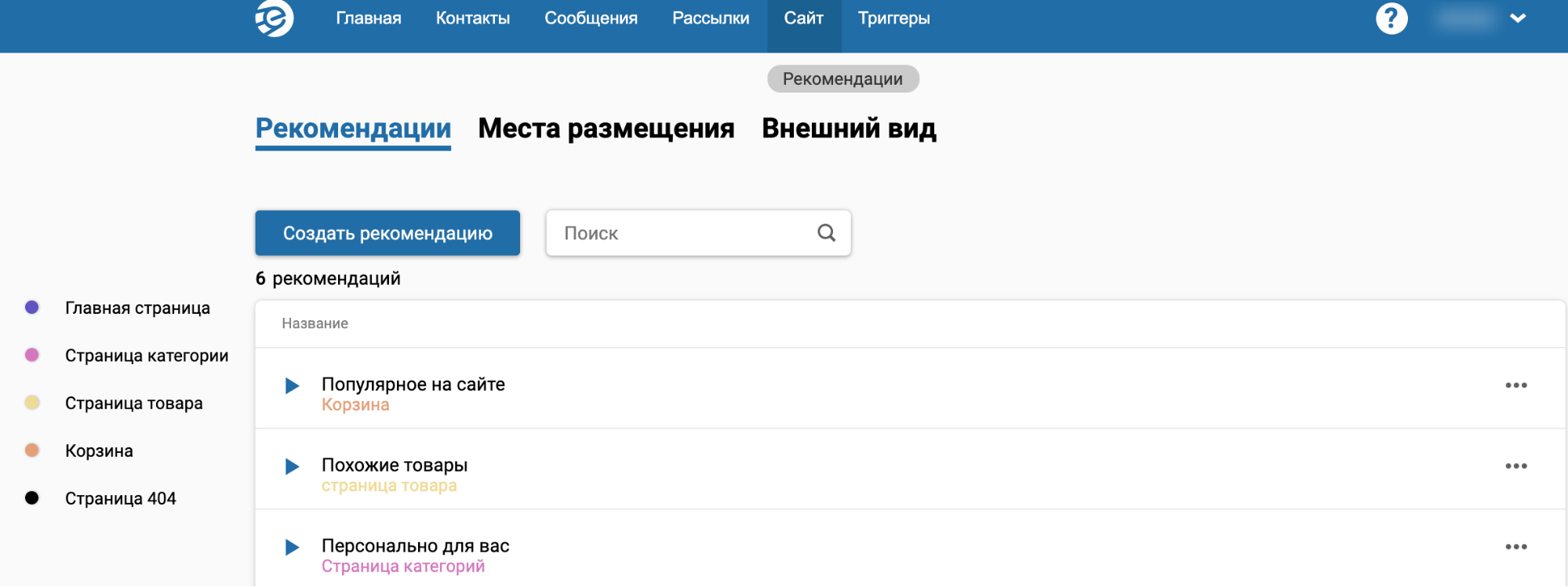Viewport: 1568px width, 587px height.
Task: Click the Рекомендации submenu pill
Action: pyautogui.click(x=843, y=78)
